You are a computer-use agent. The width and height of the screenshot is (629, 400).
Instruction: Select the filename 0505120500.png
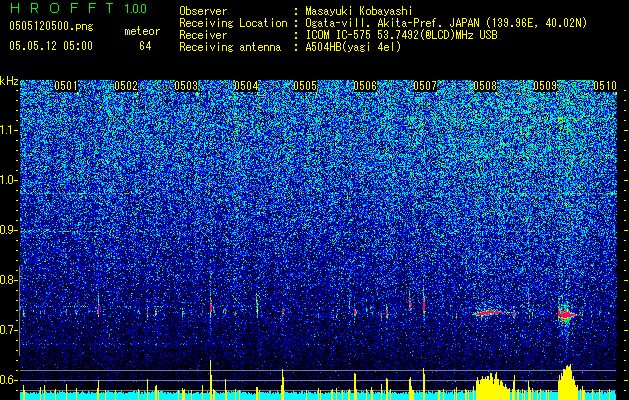[51, 26]
